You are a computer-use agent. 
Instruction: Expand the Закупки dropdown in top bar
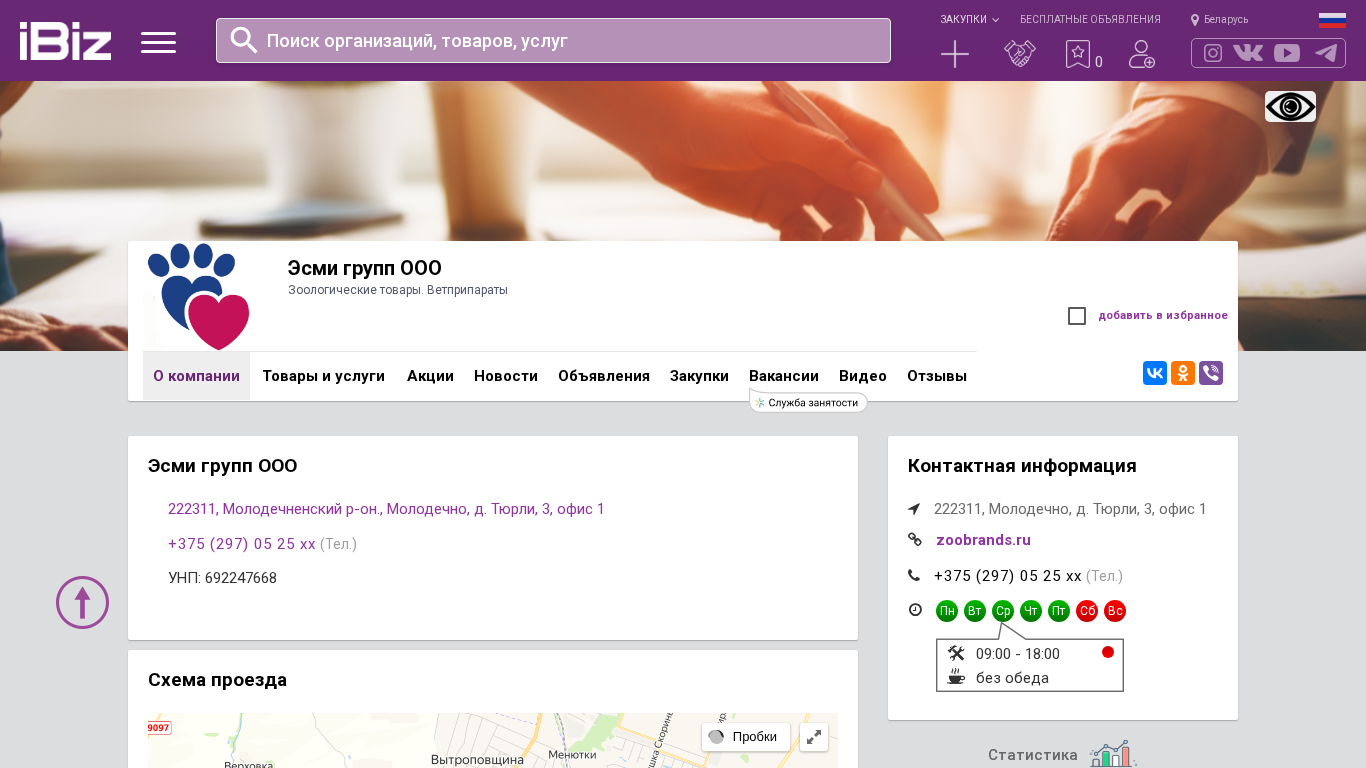pyautogui.click(x=968, y=19)
